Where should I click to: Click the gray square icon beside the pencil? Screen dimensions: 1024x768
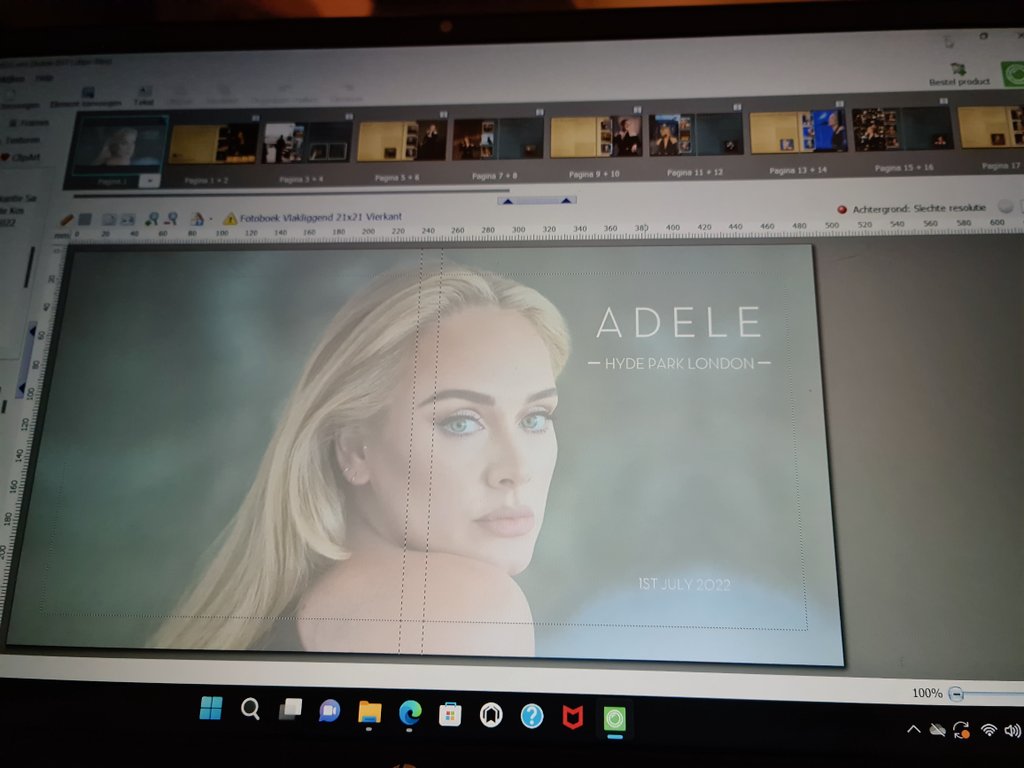pos(85,219)
